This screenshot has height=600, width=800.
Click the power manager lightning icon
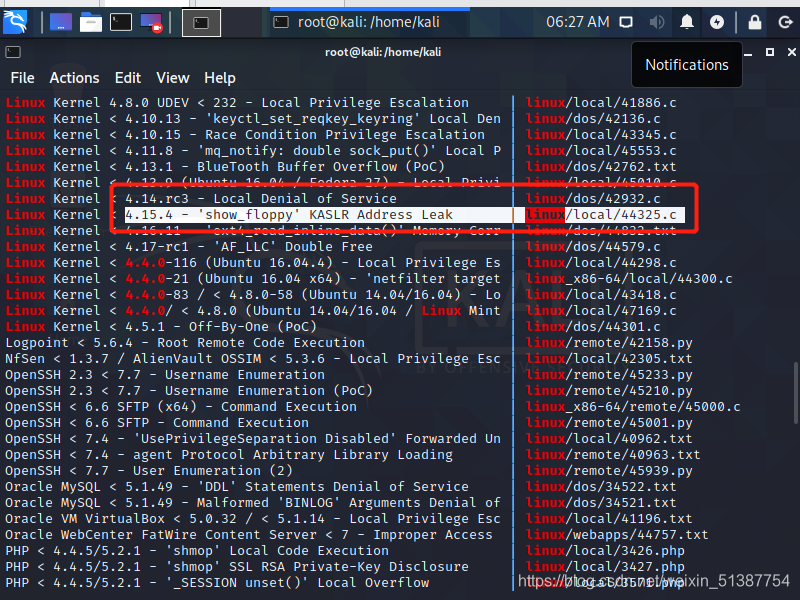[717, 22]
